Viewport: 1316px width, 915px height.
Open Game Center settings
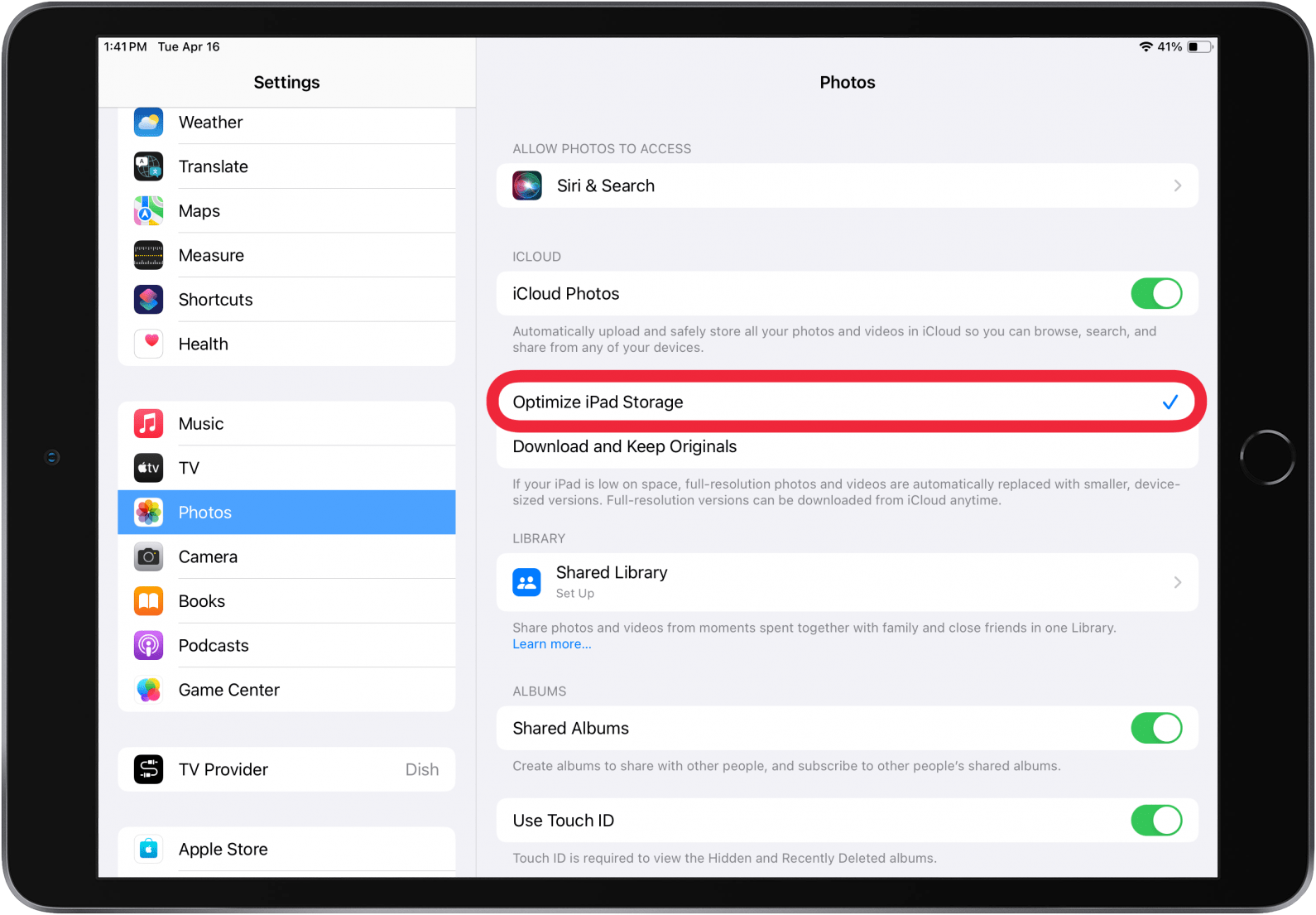point(286,690)
